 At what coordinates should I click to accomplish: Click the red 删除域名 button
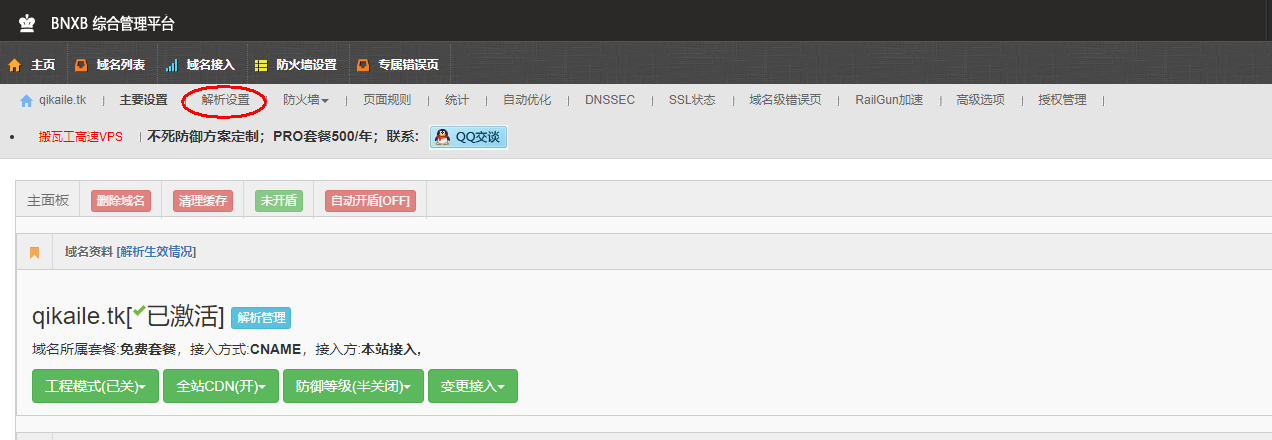click(121, 200)
